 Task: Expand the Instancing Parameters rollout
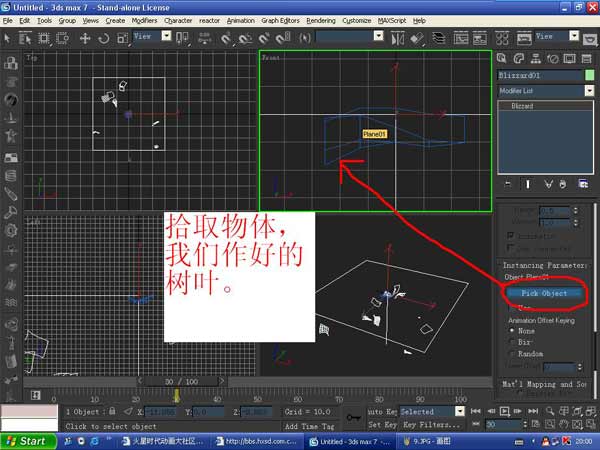tap(544, 265)
